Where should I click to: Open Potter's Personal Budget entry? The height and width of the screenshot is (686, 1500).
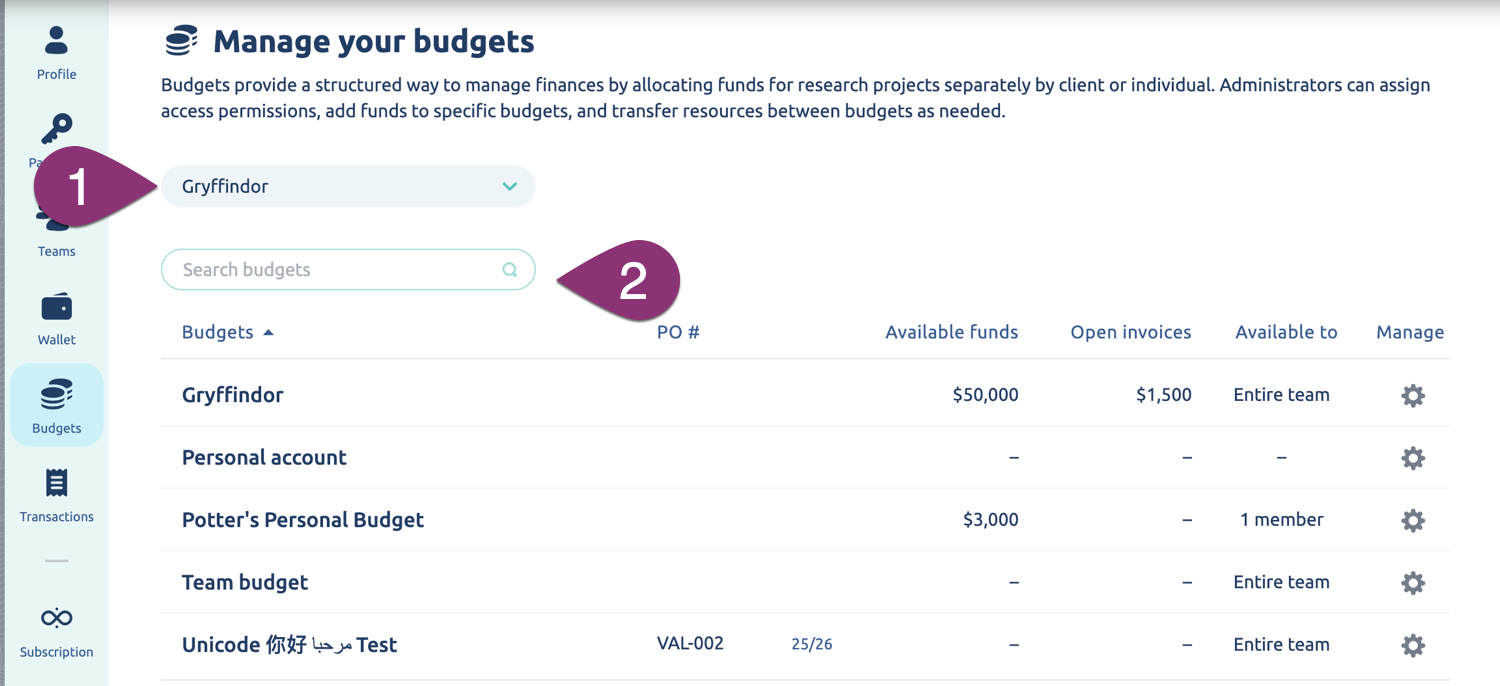point(303,520)
